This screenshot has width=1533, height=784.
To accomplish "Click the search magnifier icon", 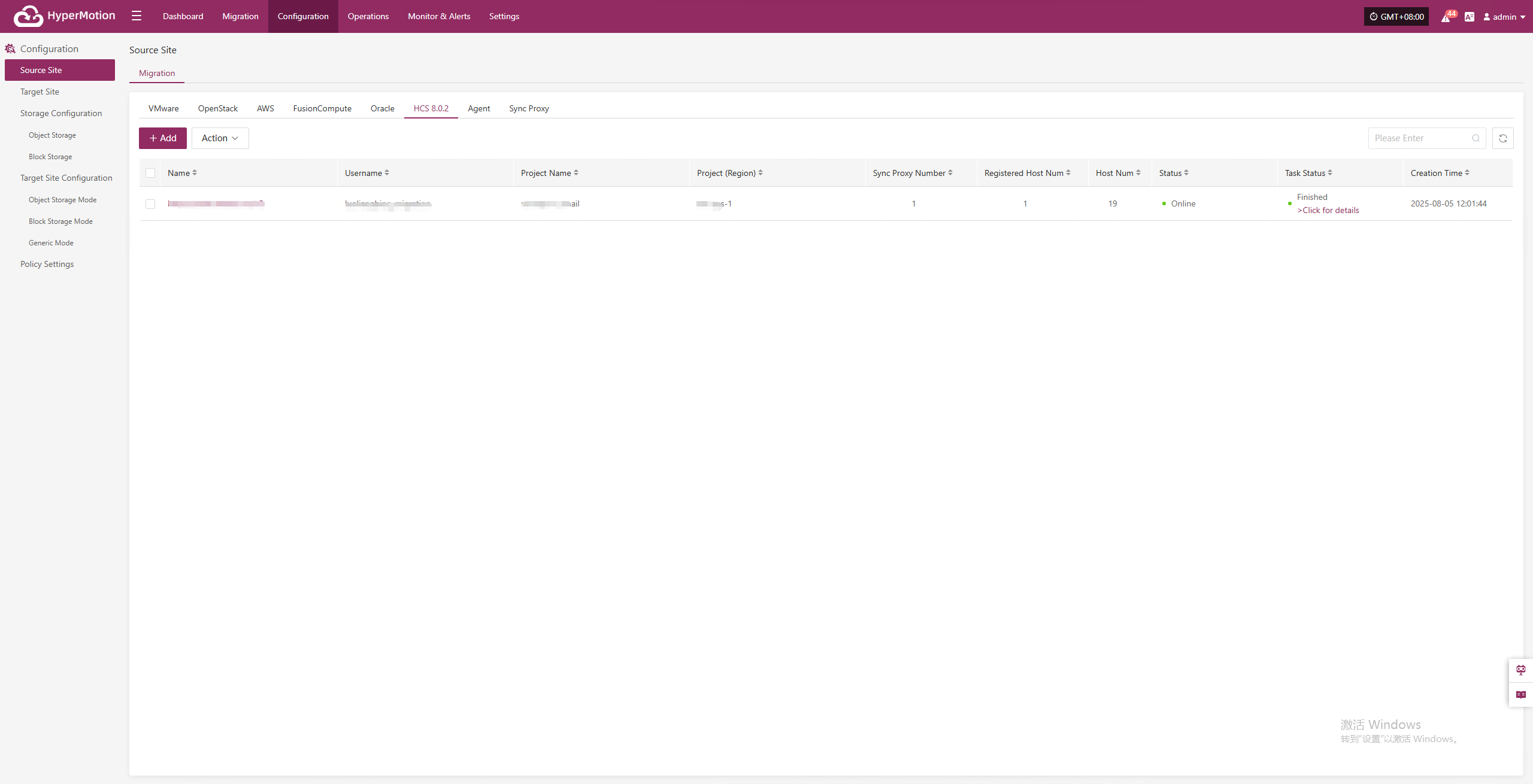I will [1476, 138].
